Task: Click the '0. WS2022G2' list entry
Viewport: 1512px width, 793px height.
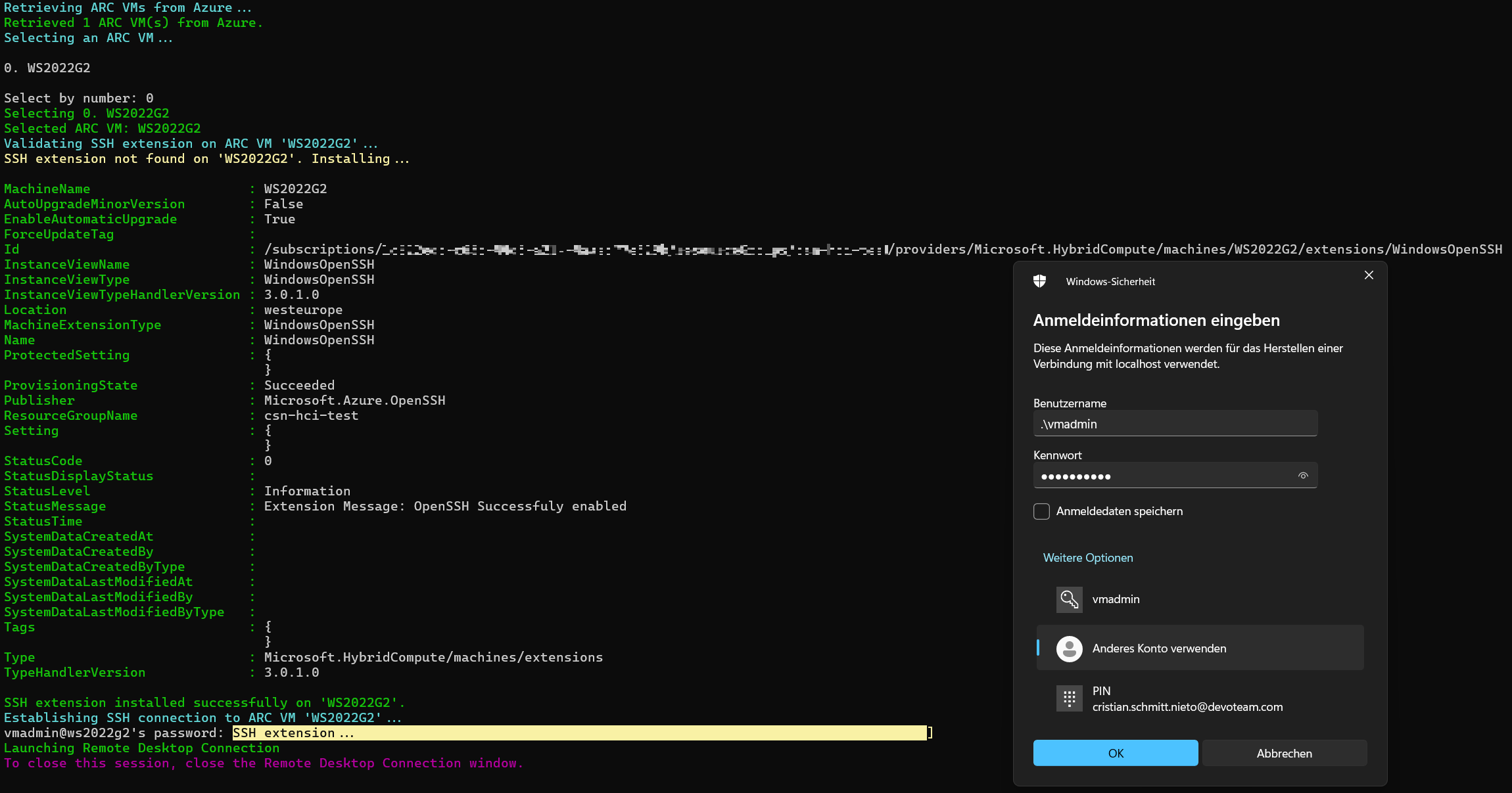Action: pos(47,68)
